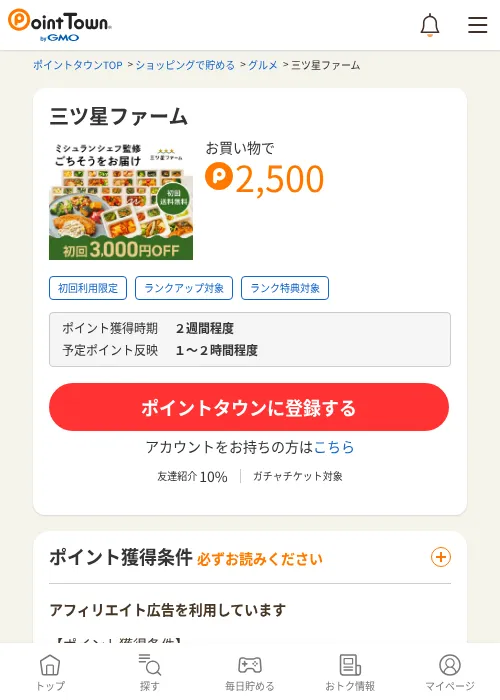The width and height of the screenshot is (500, 700).
Task: Expand ポイント獲得条件 with plus icon
Action: [441, 557]
